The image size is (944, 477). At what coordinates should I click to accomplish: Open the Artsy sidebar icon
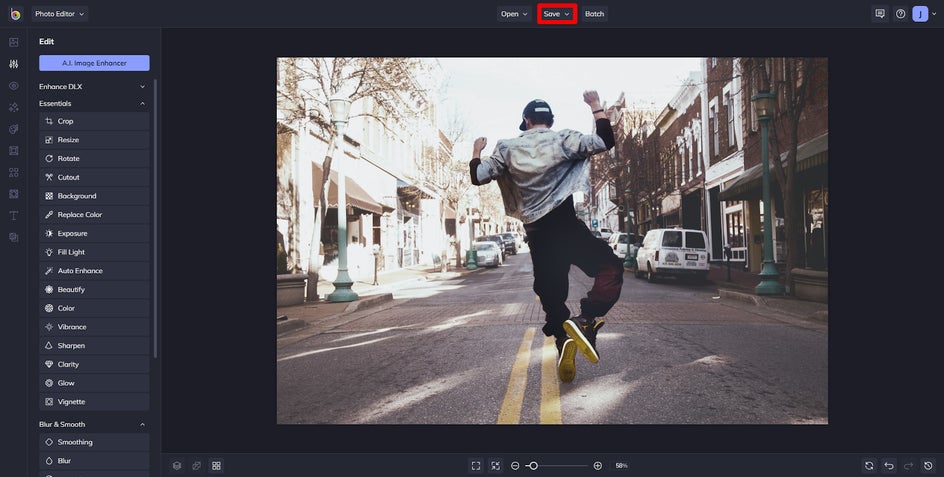14,129
